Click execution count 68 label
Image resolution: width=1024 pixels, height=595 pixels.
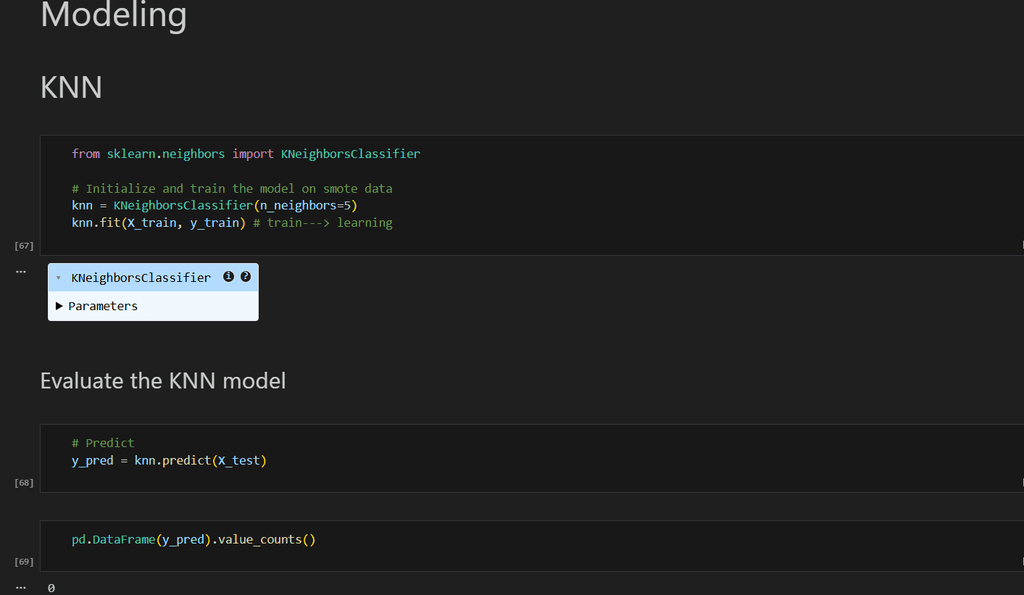pyautogui.click(x=24, y=482)
